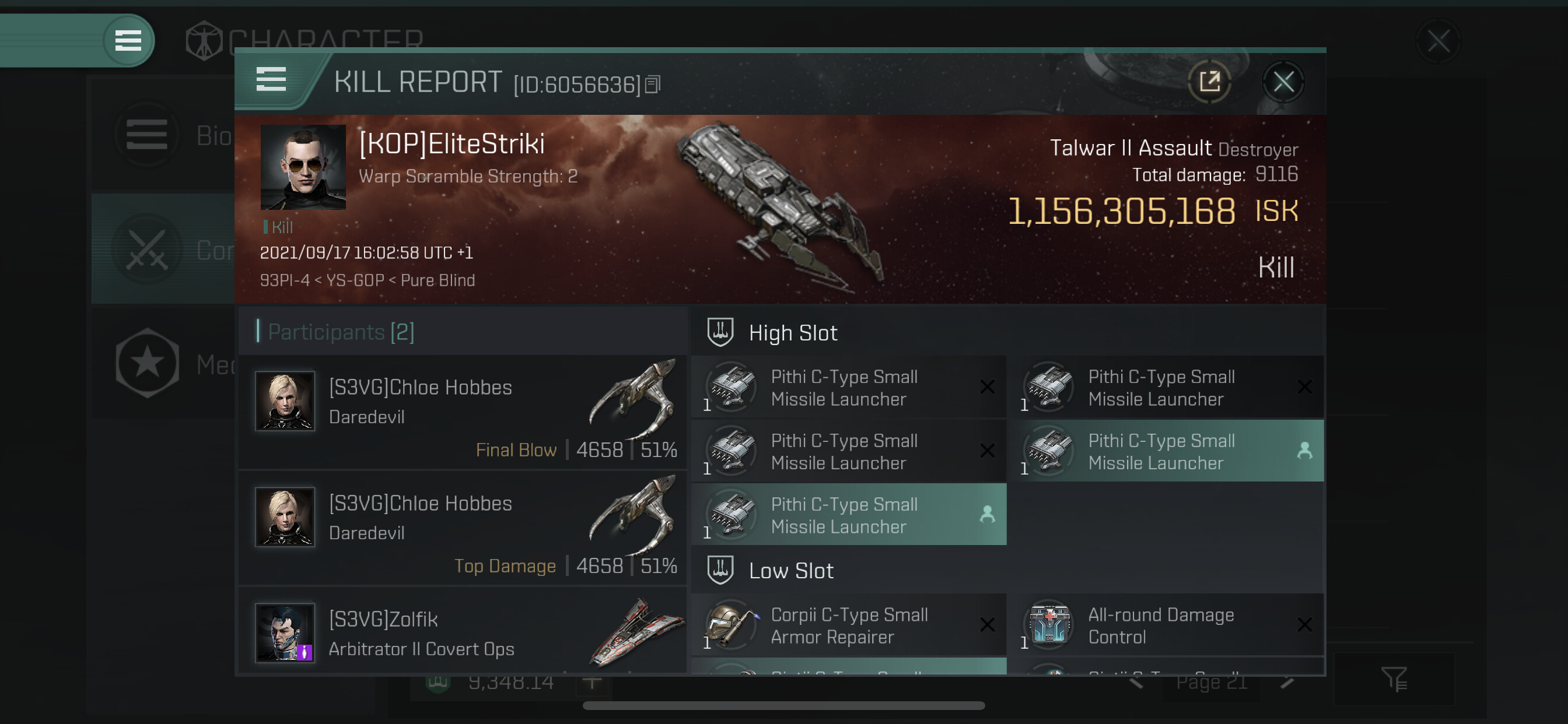Image resolution: width=1568 pixels, height=724 pixels.
Task: Click the share kill report icon
Action: pyautogui.click(x=1209, y=82)
